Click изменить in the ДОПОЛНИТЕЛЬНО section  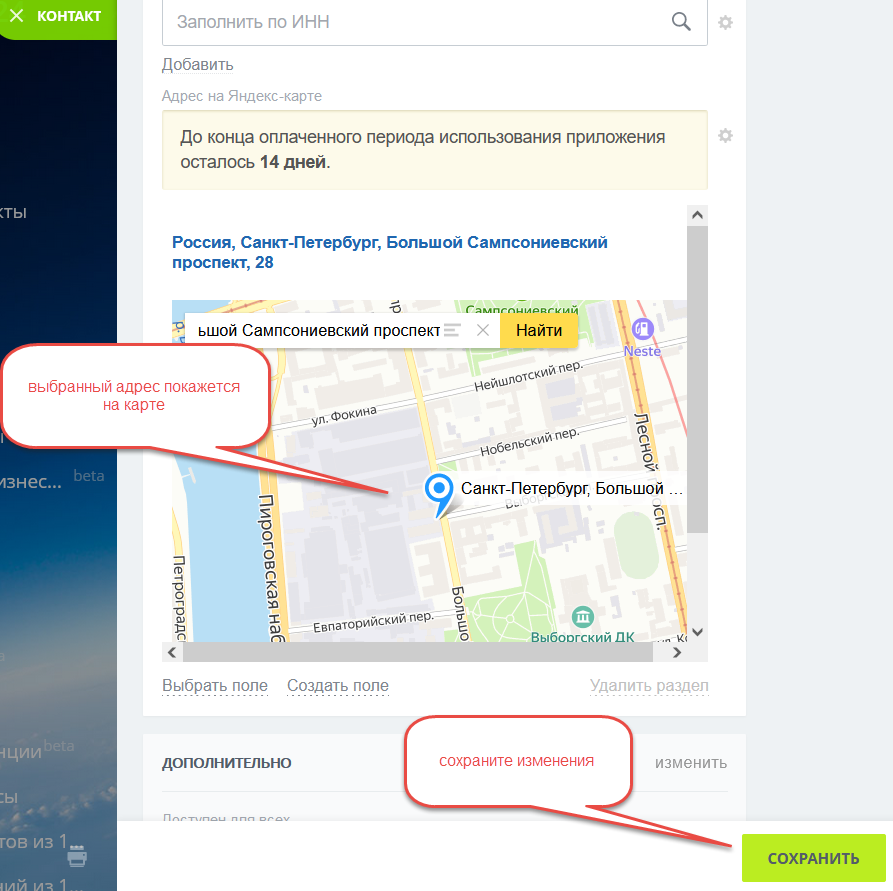(691, 762)
